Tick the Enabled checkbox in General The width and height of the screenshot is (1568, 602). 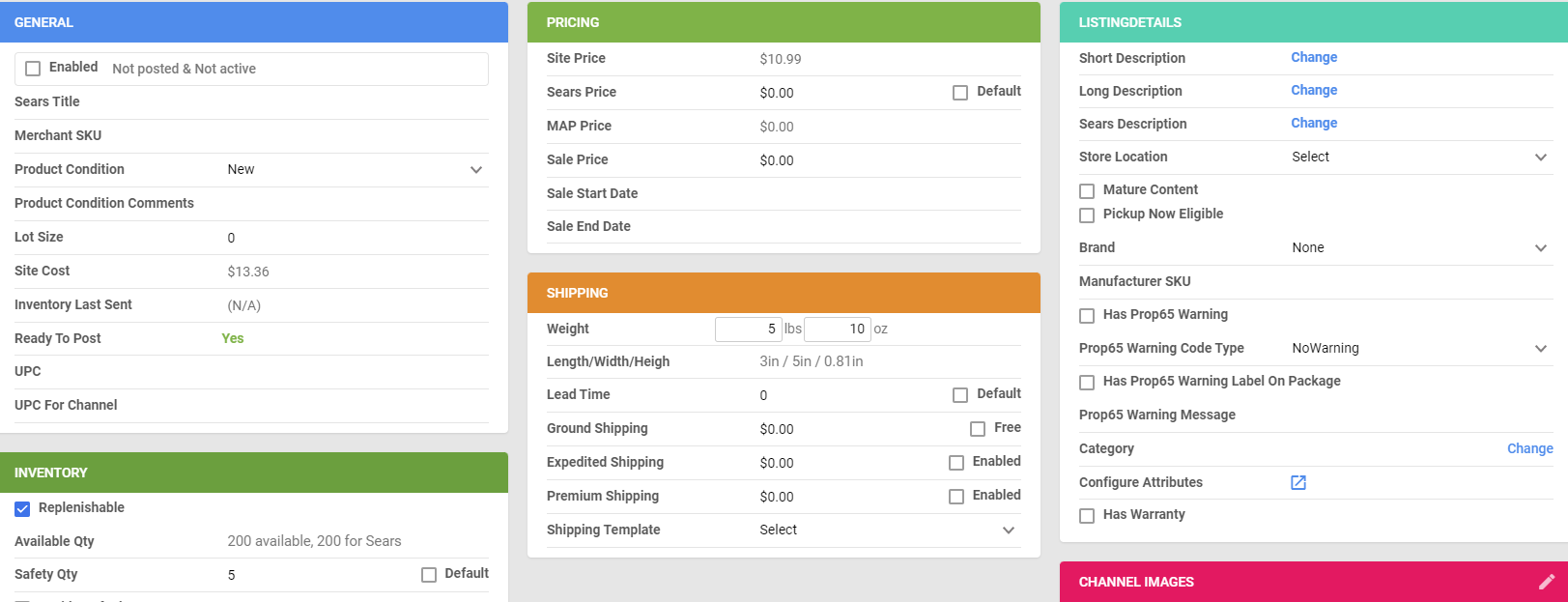pos(33,69)
